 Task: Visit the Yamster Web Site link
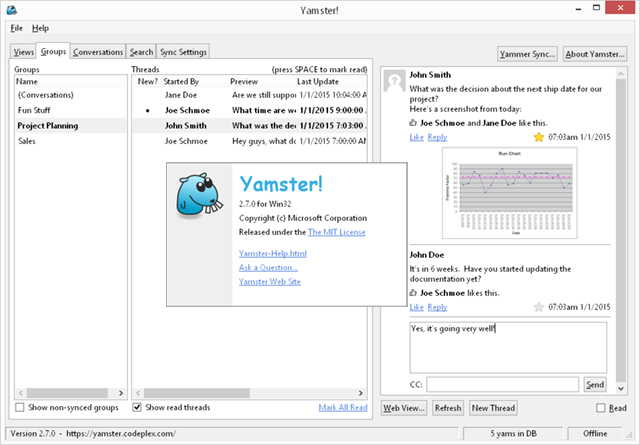point(269,281)
